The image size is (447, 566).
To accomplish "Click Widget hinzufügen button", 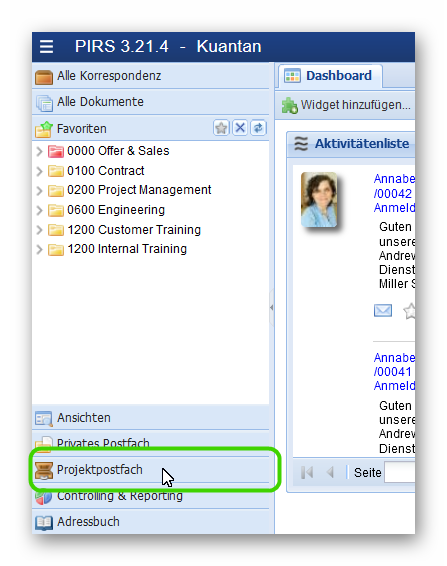I will point(346,105).
